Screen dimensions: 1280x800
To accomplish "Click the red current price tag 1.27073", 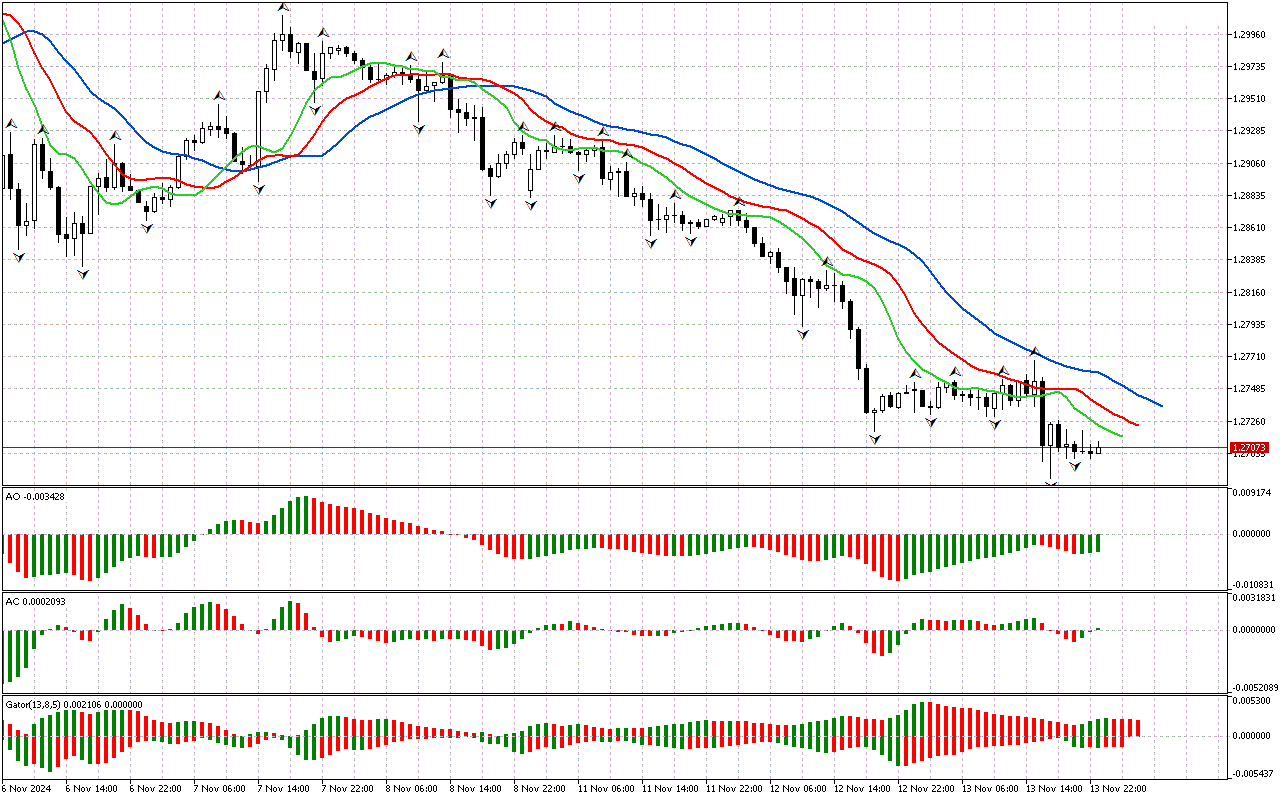I will (1250, 448).
